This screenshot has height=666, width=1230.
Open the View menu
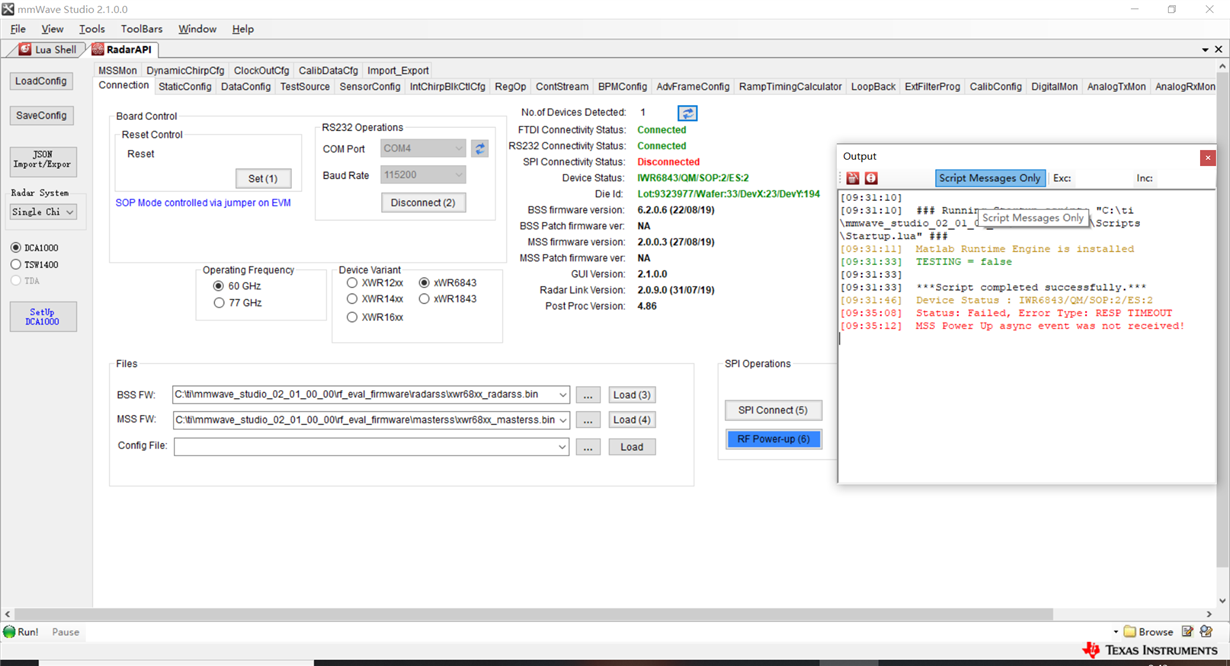pyautogui.click(x=53, y=29)
